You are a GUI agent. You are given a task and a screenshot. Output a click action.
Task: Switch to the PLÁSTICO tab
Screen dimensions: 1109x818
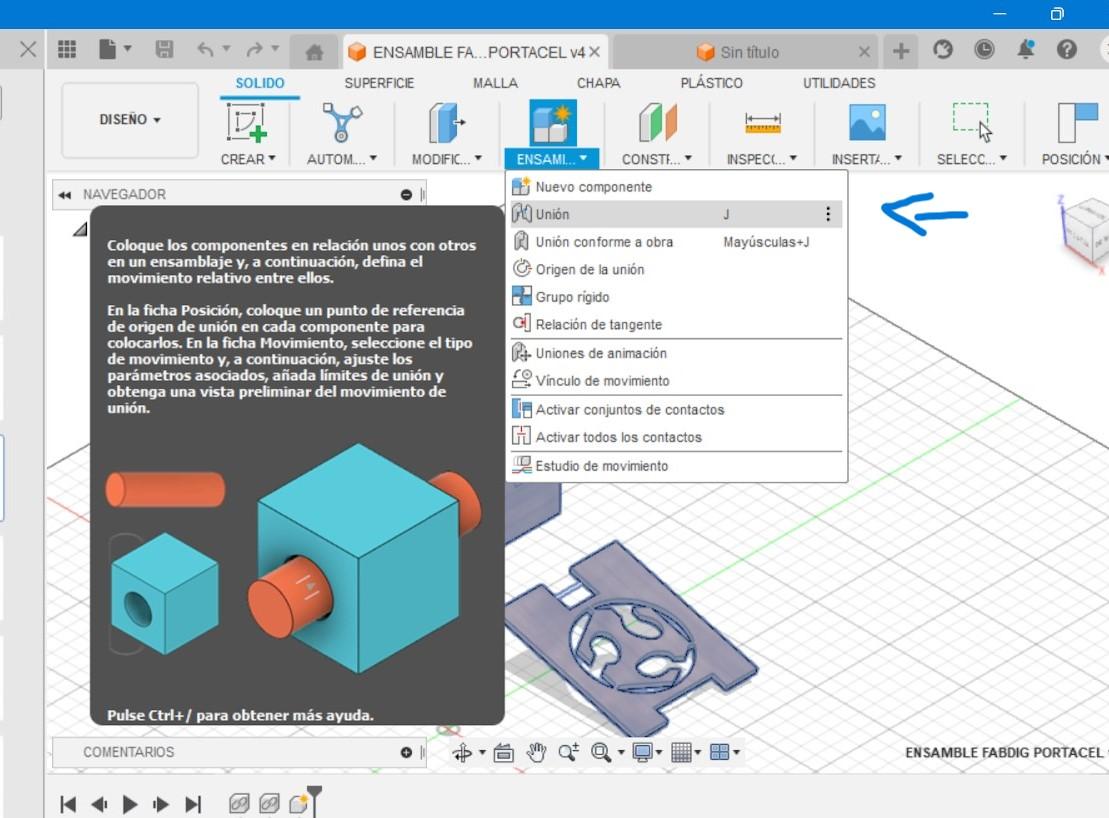(712, 83)
